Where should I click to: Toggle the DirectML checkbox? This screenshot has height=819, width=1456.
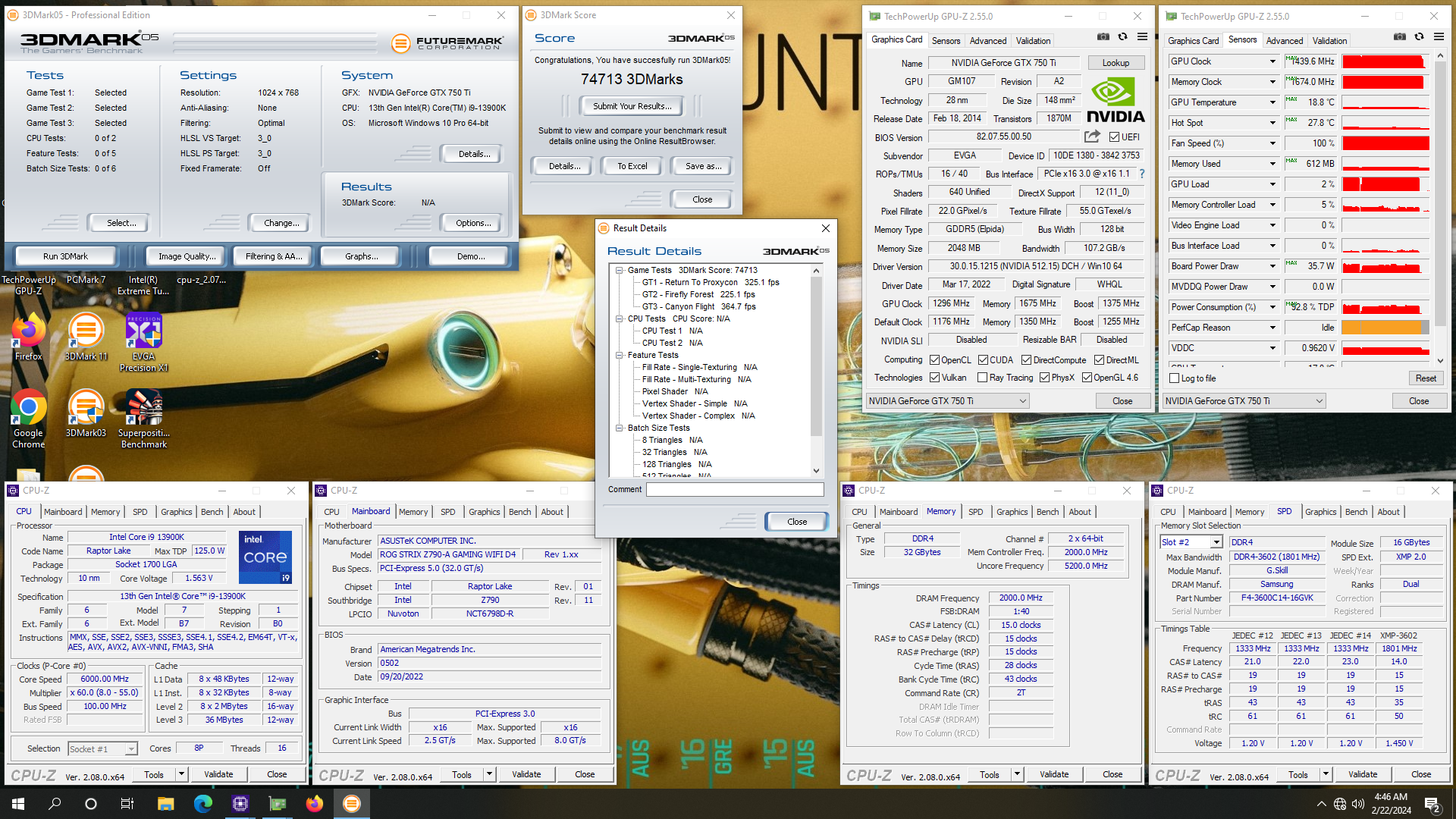(1099, 360)
